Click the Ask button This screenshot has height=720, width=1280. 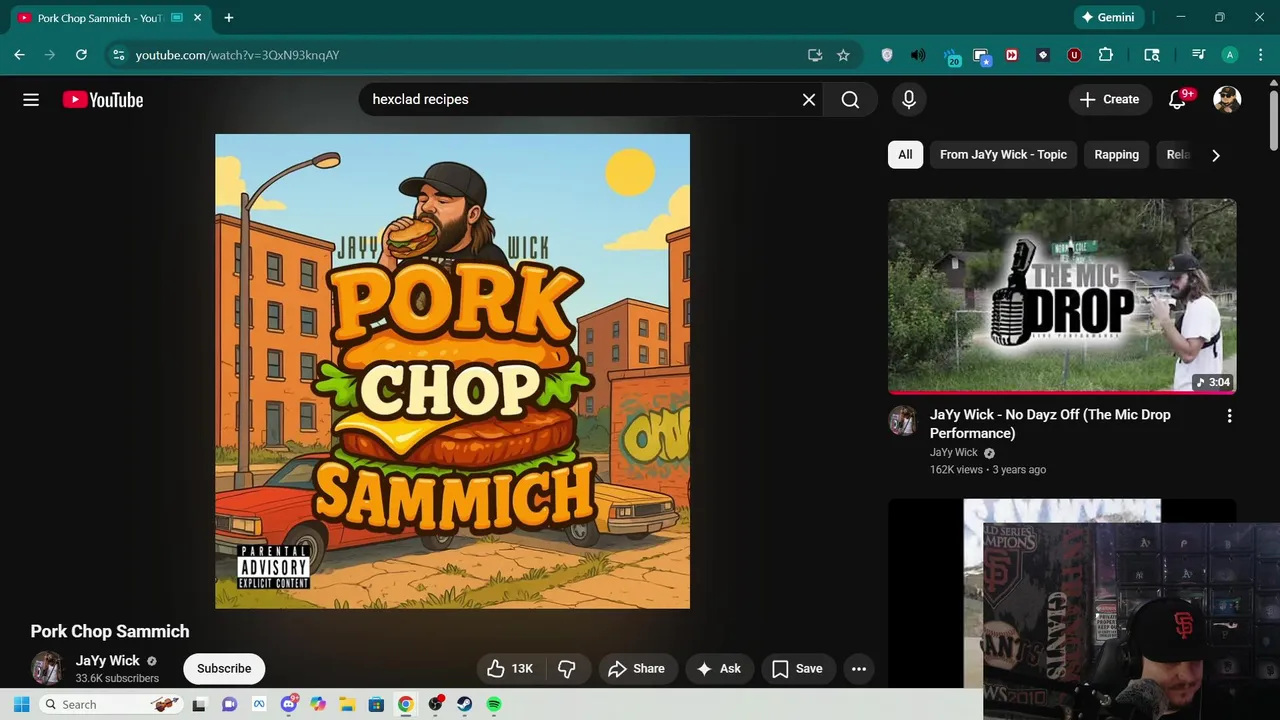pos(719,669)
